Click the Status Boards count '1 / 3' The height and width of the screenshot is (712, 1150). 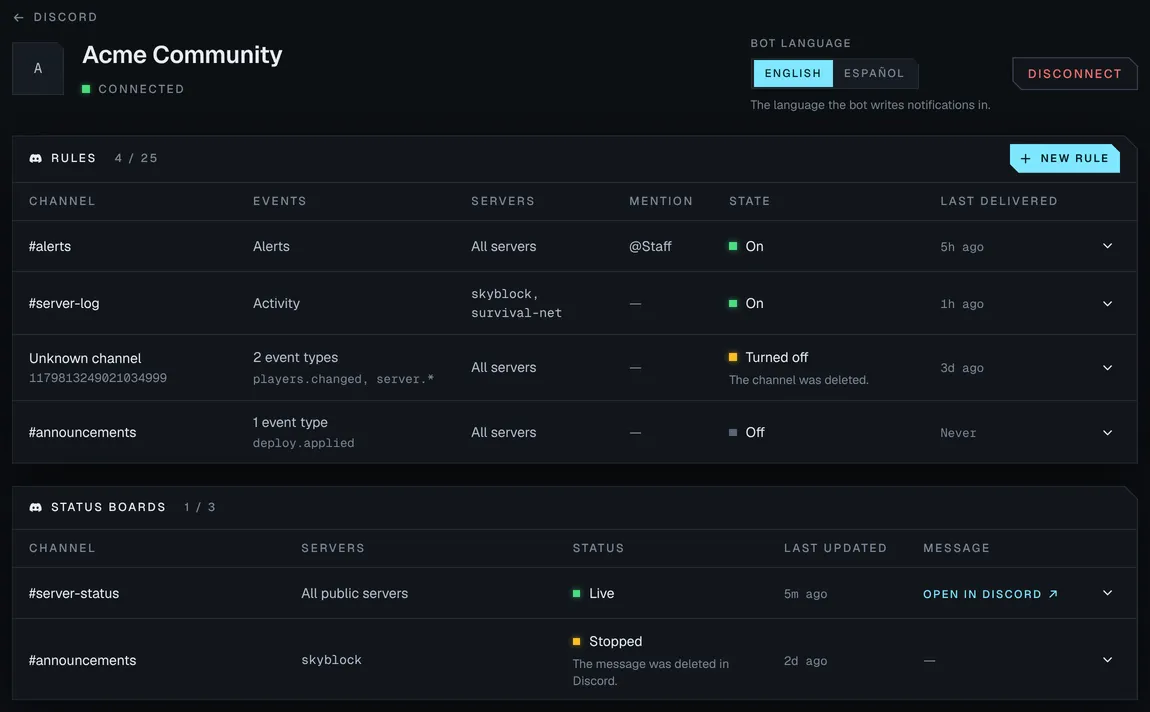[x=199, y=507]
